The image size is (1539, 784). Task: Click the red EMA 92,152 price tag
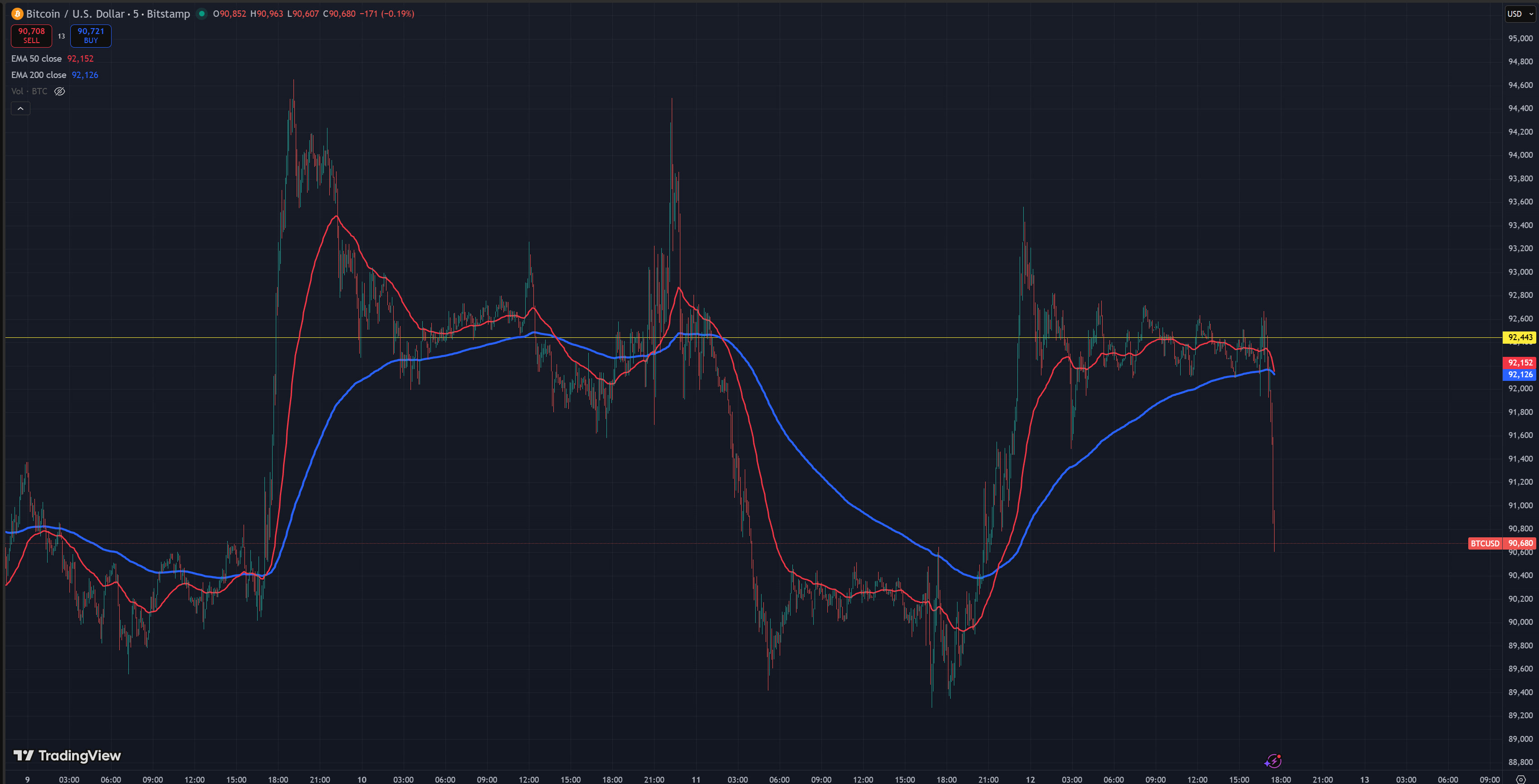(1519, 362)
